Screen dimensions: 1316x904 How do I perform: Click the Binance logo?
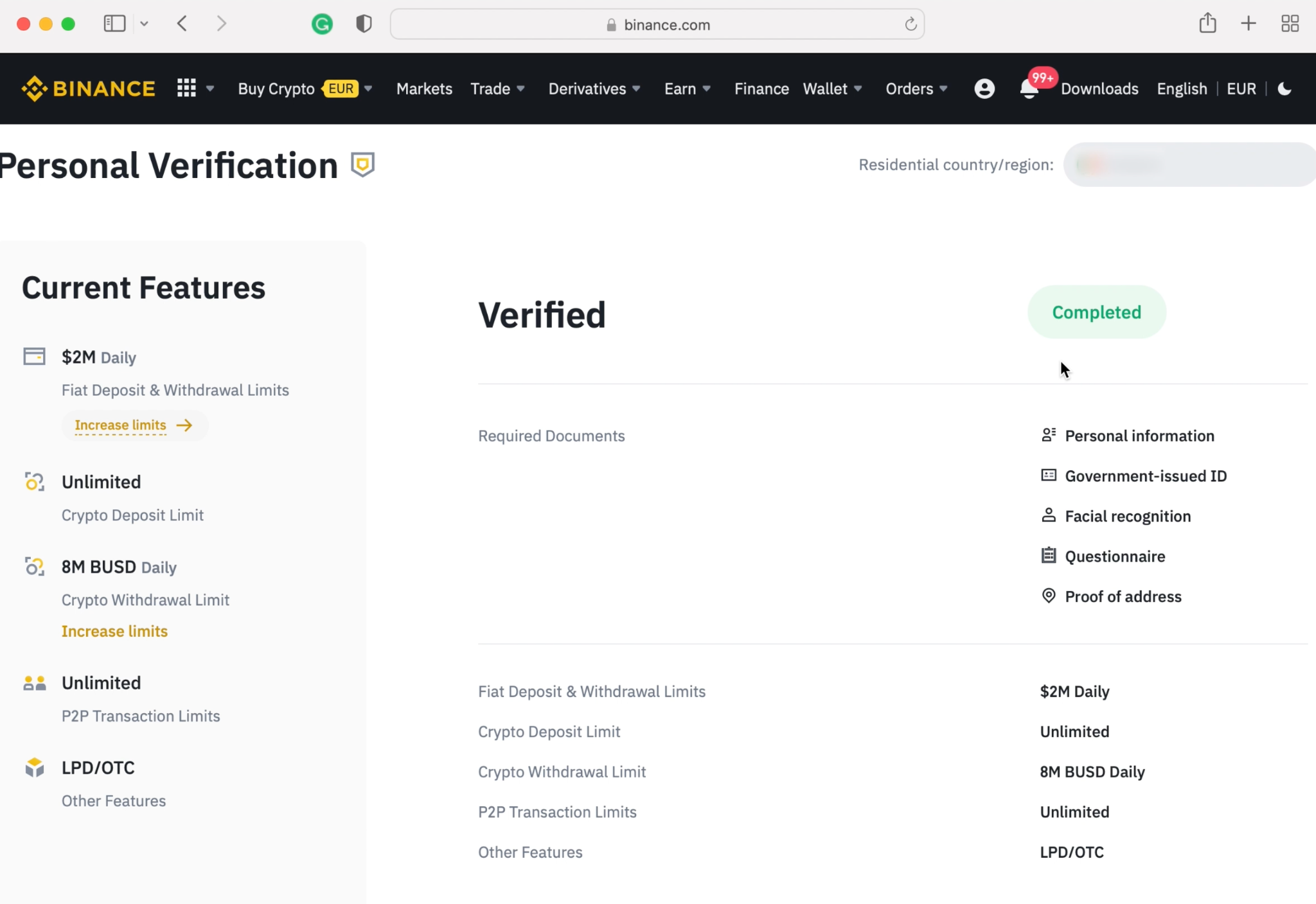(88, 89)
